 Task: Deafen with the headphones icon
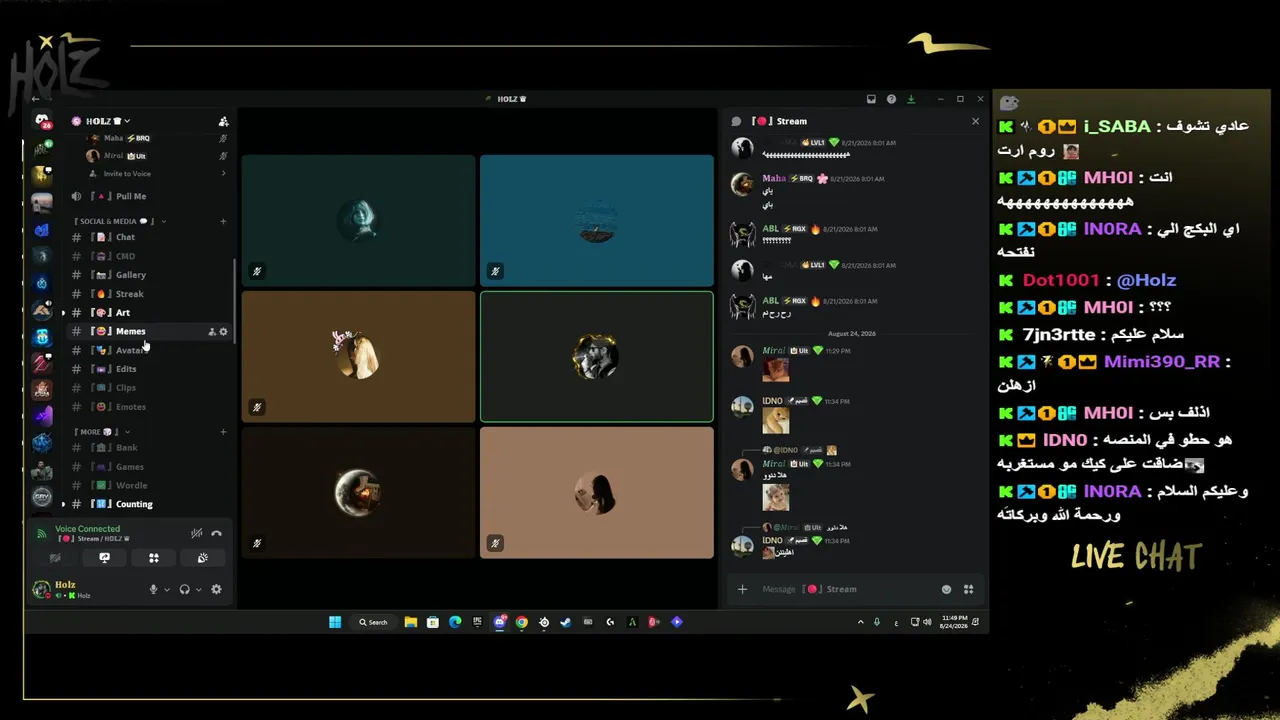[185, 590]
